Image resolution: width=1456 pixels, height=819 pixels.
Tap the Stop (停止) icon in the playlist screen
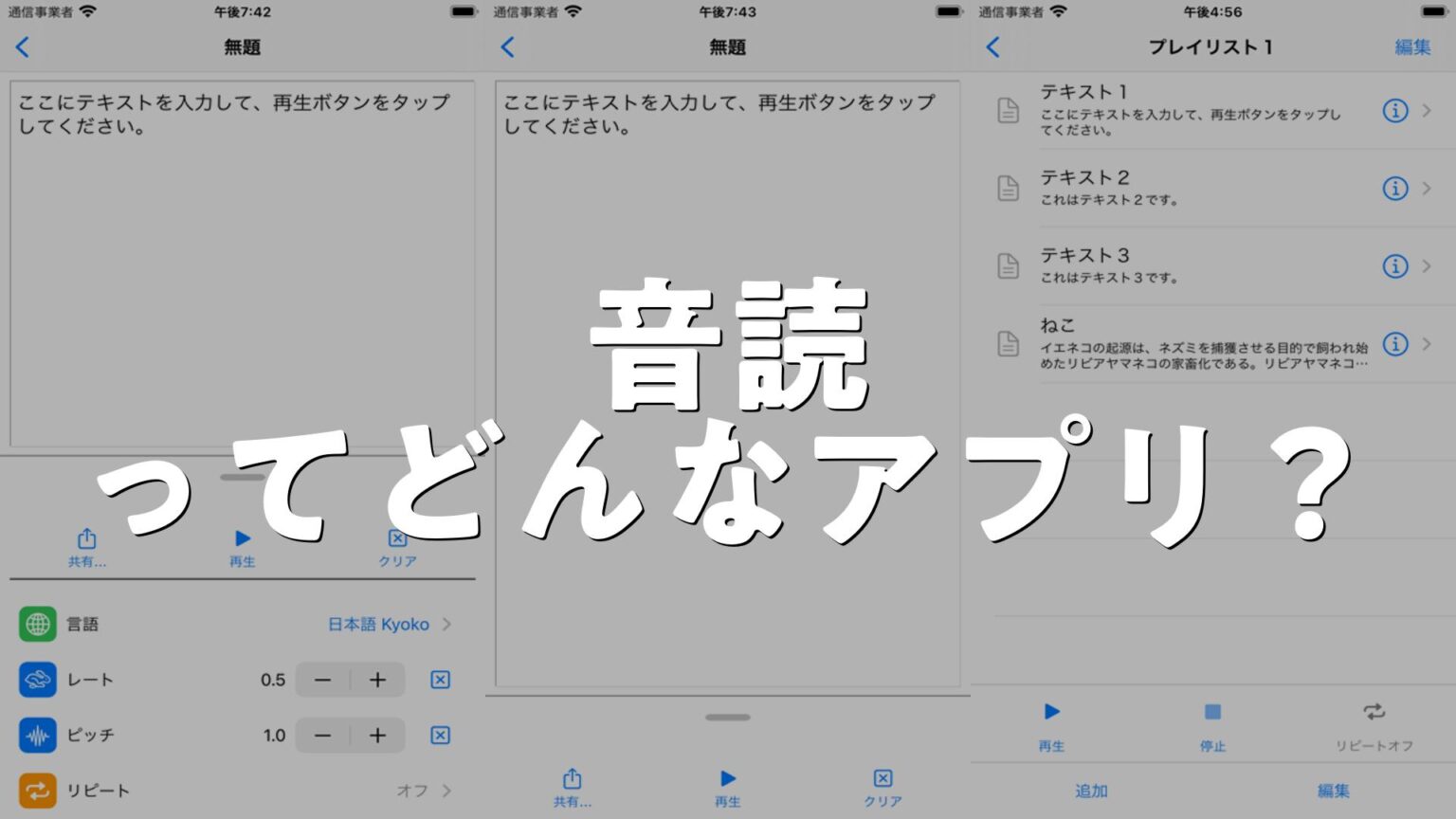pos(1212,711)
